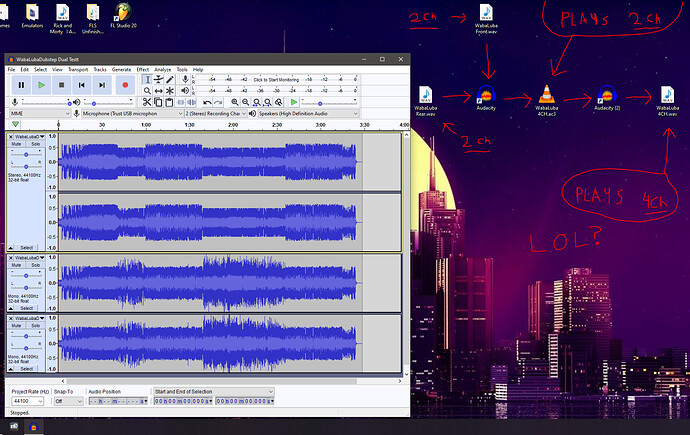The image size is (690, 435).
Task: Mute the bottom mono track
Action: [x=16, y=325]
